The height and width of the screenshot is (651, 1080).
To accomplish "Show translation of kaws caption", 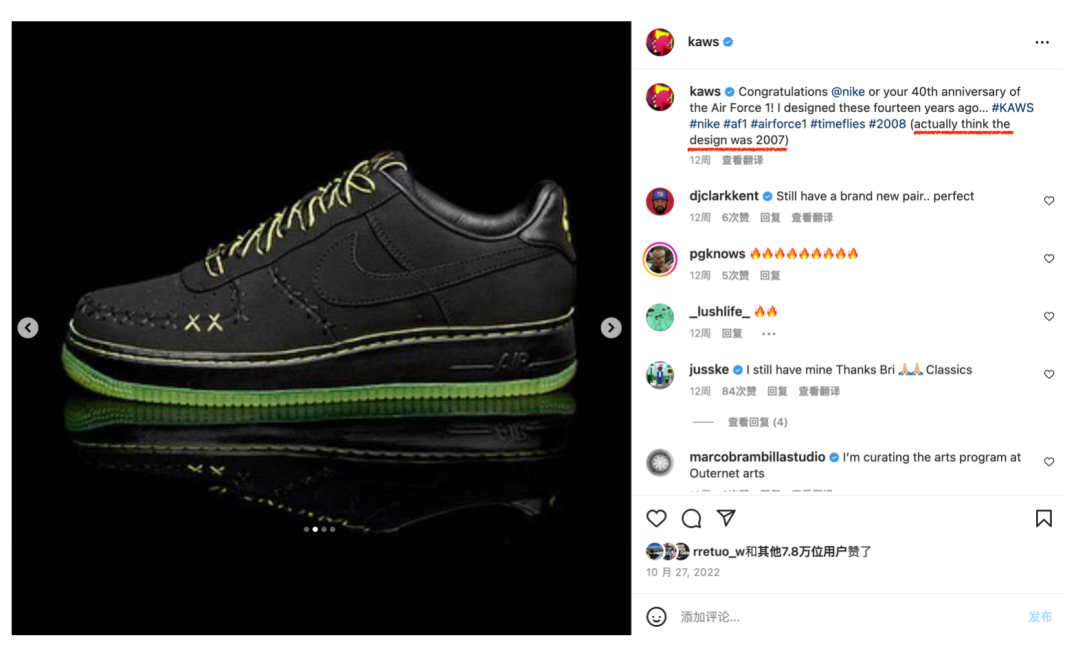I will (x=742, y=160).
